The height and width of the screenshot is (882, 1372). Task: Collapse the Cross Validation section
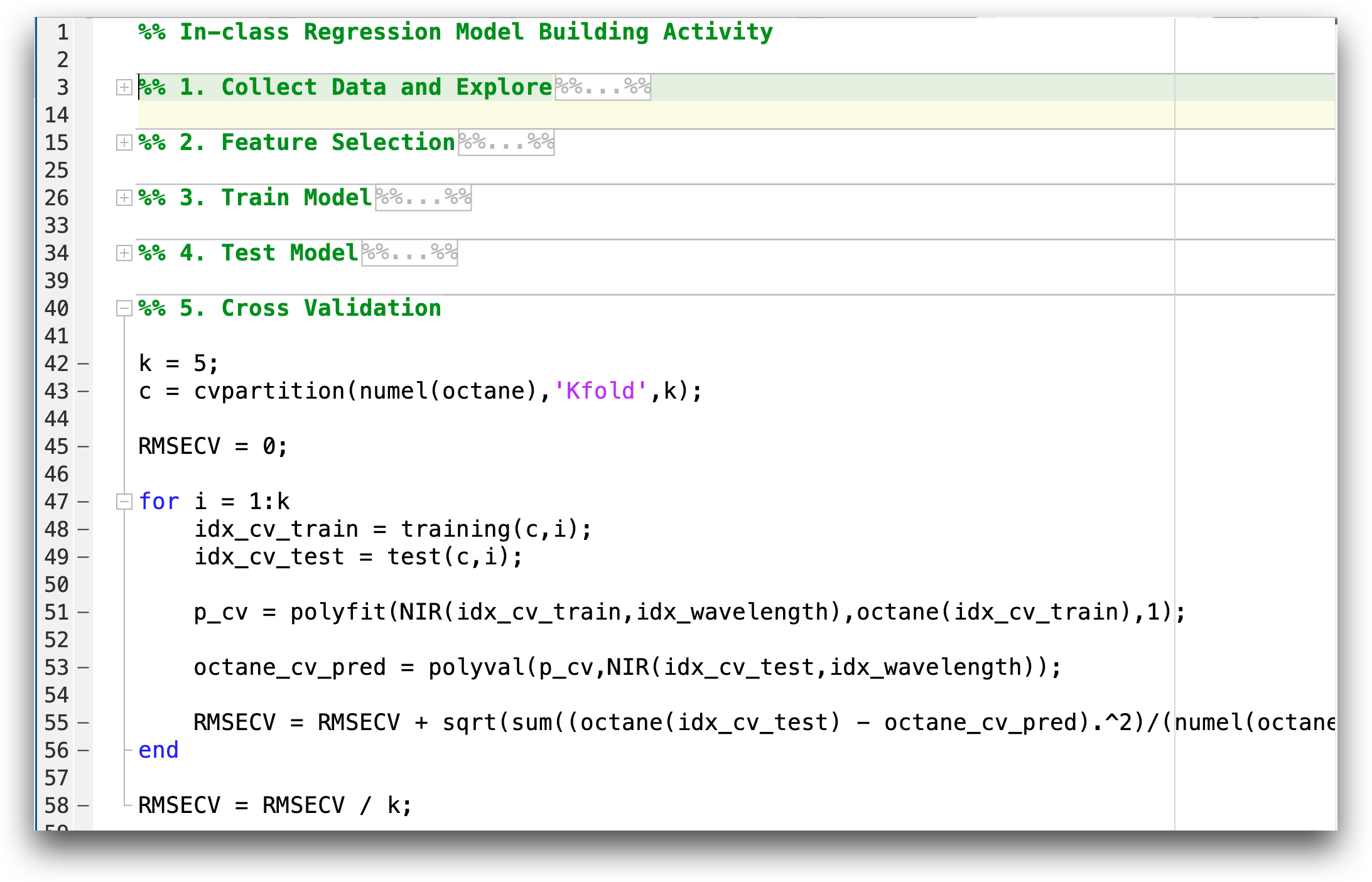point(124,308)
